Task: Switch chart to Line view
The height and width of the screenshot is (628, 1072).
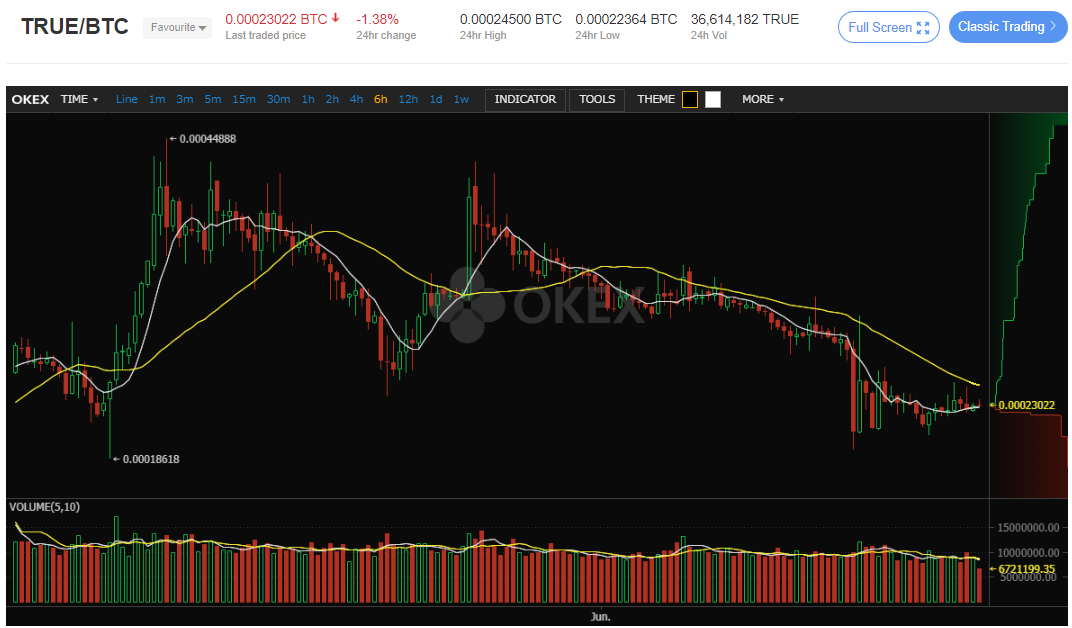Action: pos(127,99)
